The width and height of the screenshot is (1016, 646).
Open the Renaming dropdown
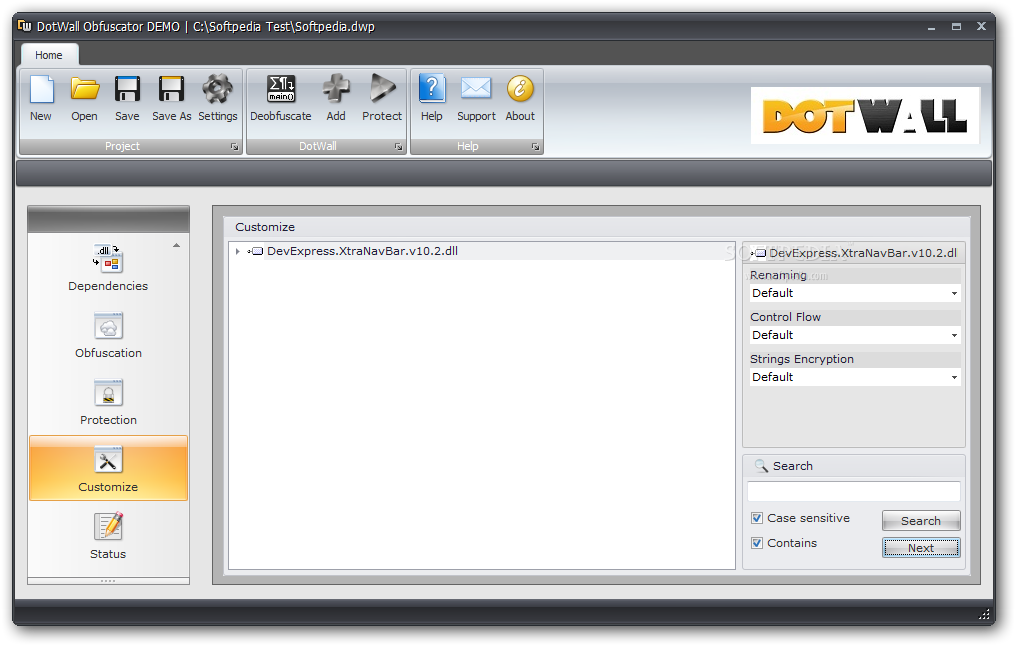855,294
